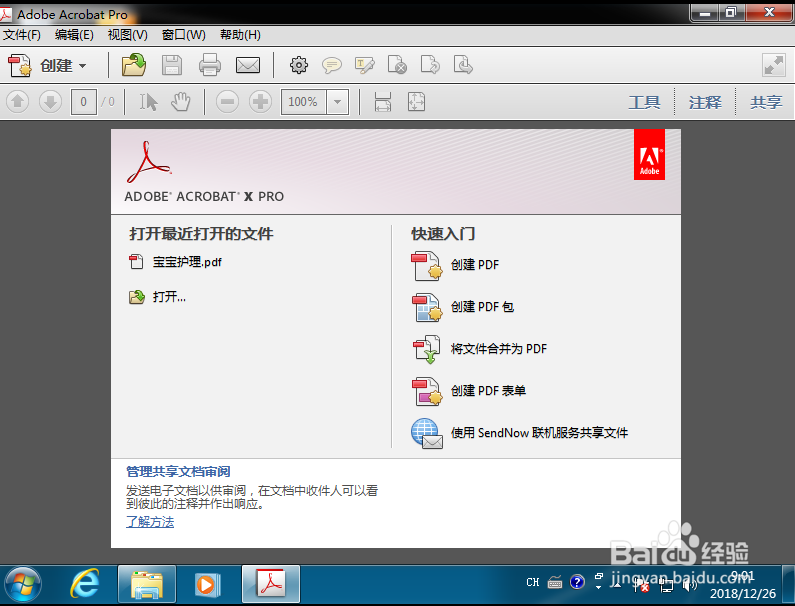The width and height of the screenshot is (795, 606).
Task: Click the extract page icon
Action: [463, 65]
